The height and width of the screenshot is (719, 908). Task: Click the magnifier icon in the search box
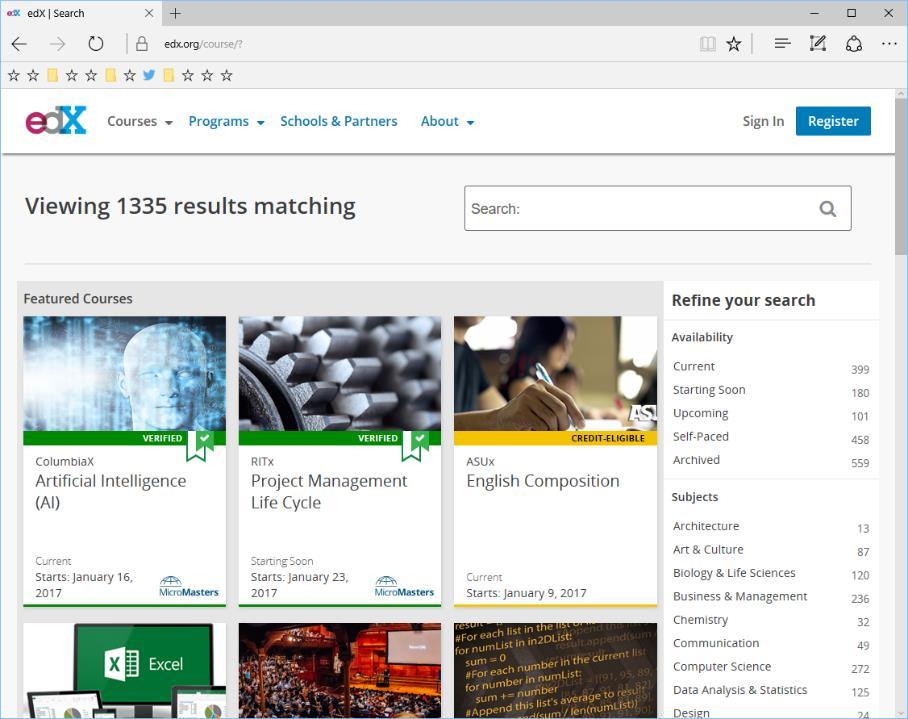tap(828, 208)
